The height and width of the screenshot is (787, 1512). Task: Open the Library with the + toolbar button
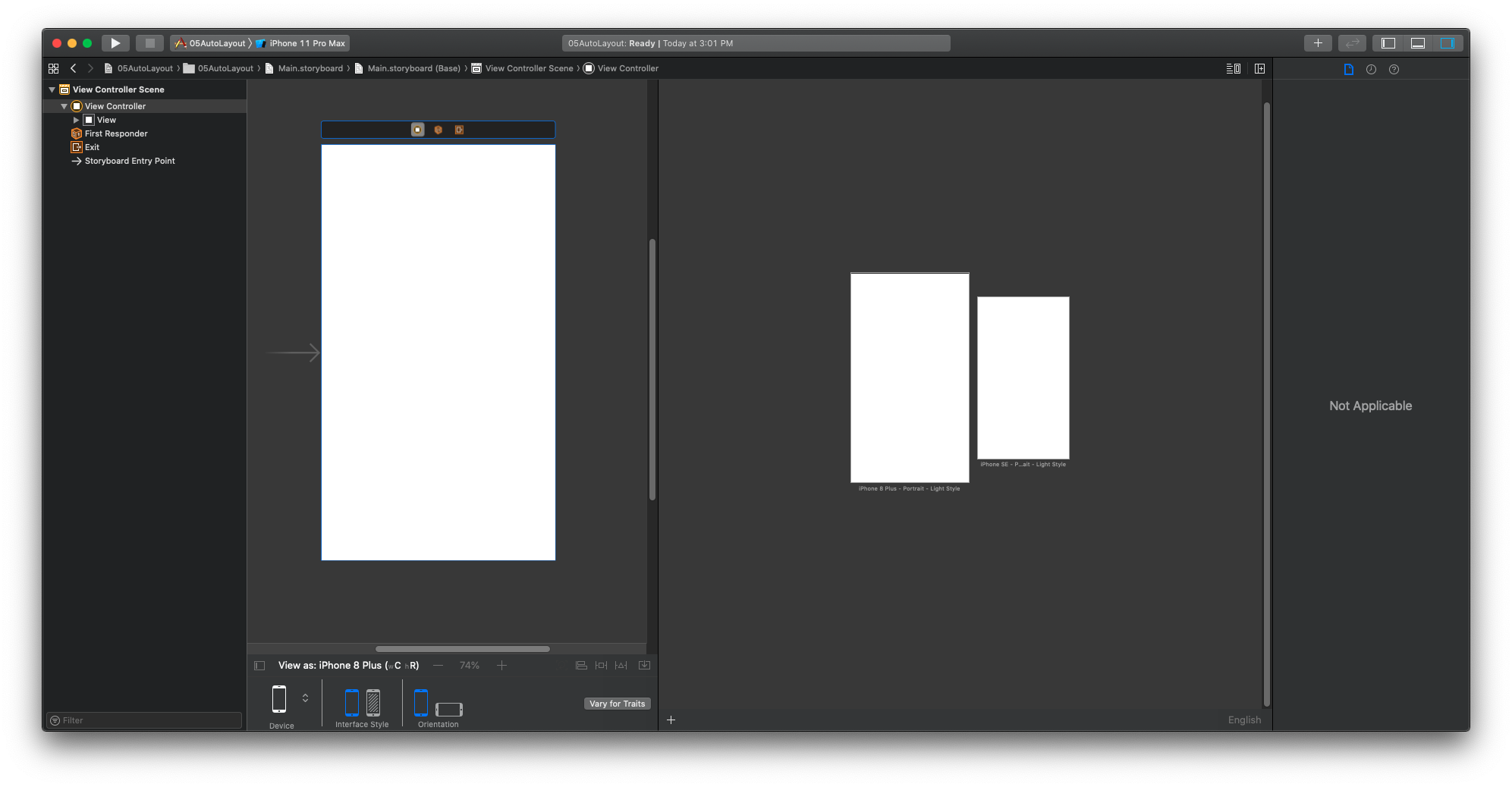1317,43
